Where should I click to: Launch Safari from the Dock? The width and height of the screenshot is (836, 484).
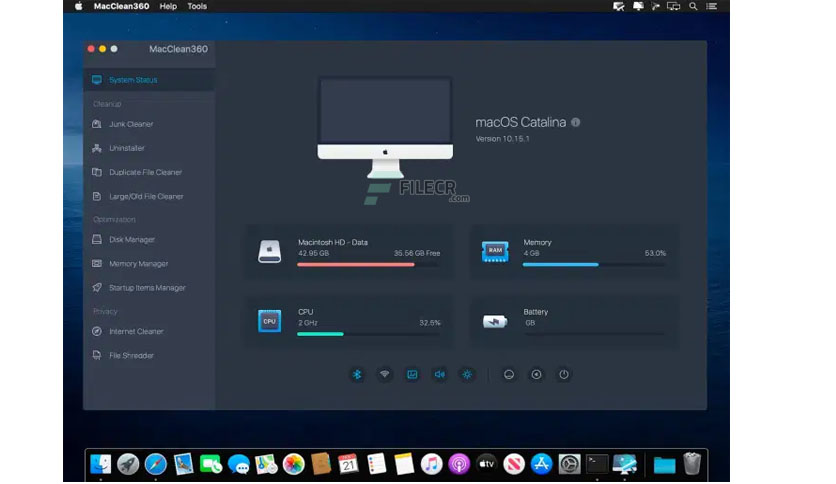155,464
